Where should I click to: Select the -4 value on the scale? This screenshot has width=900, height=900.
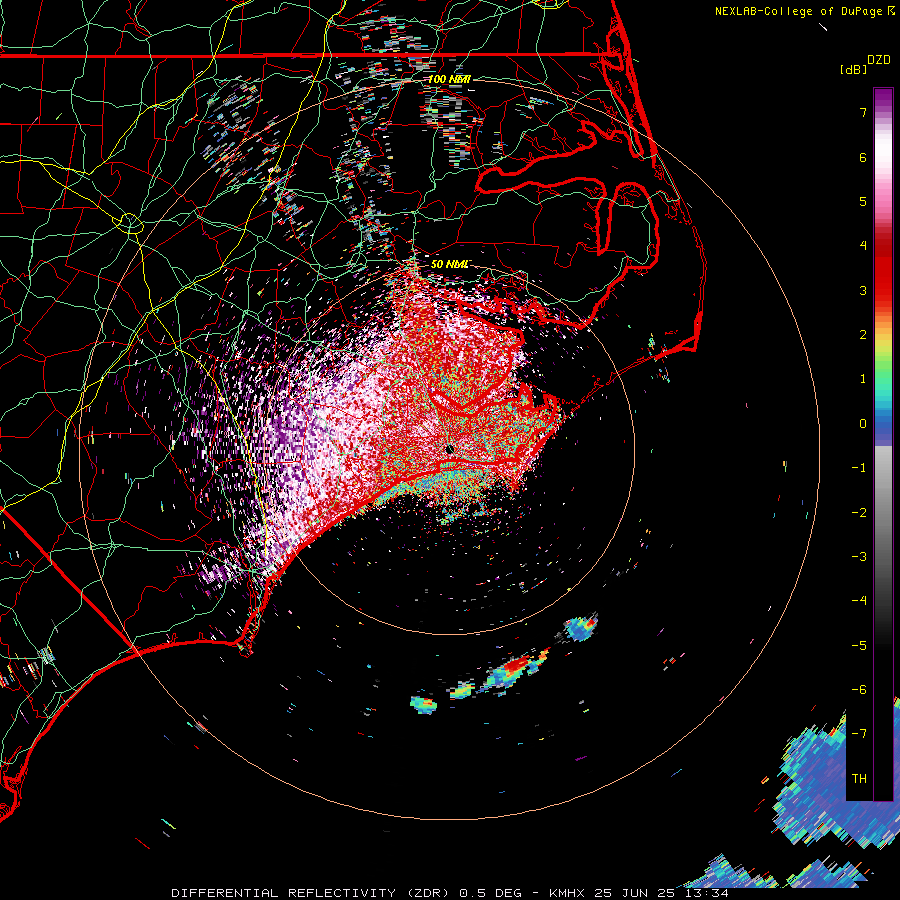pos(859,601)
